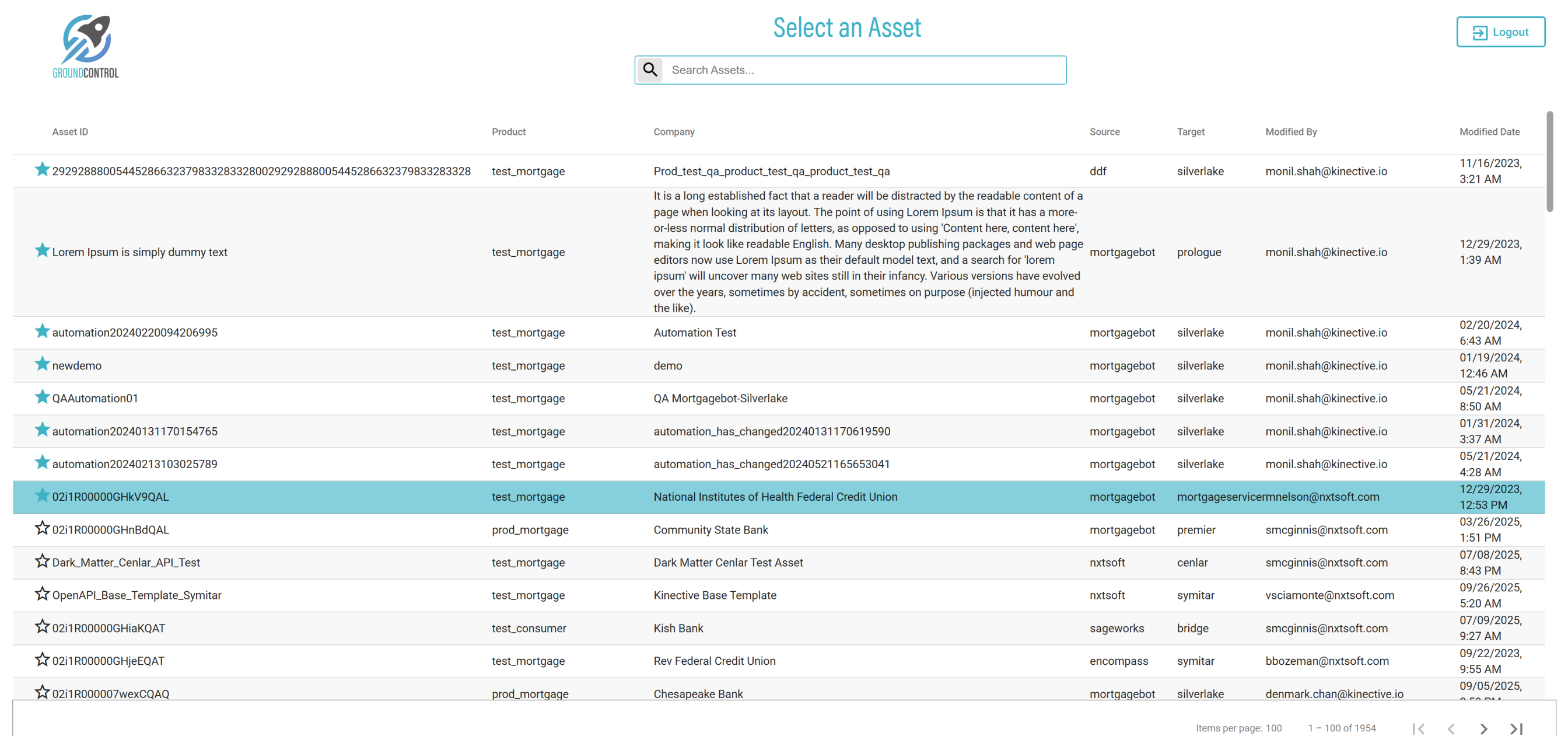
Task: Star the OpenAPI_Base_Template_Symitar asset
Action: tap(42, 594)
